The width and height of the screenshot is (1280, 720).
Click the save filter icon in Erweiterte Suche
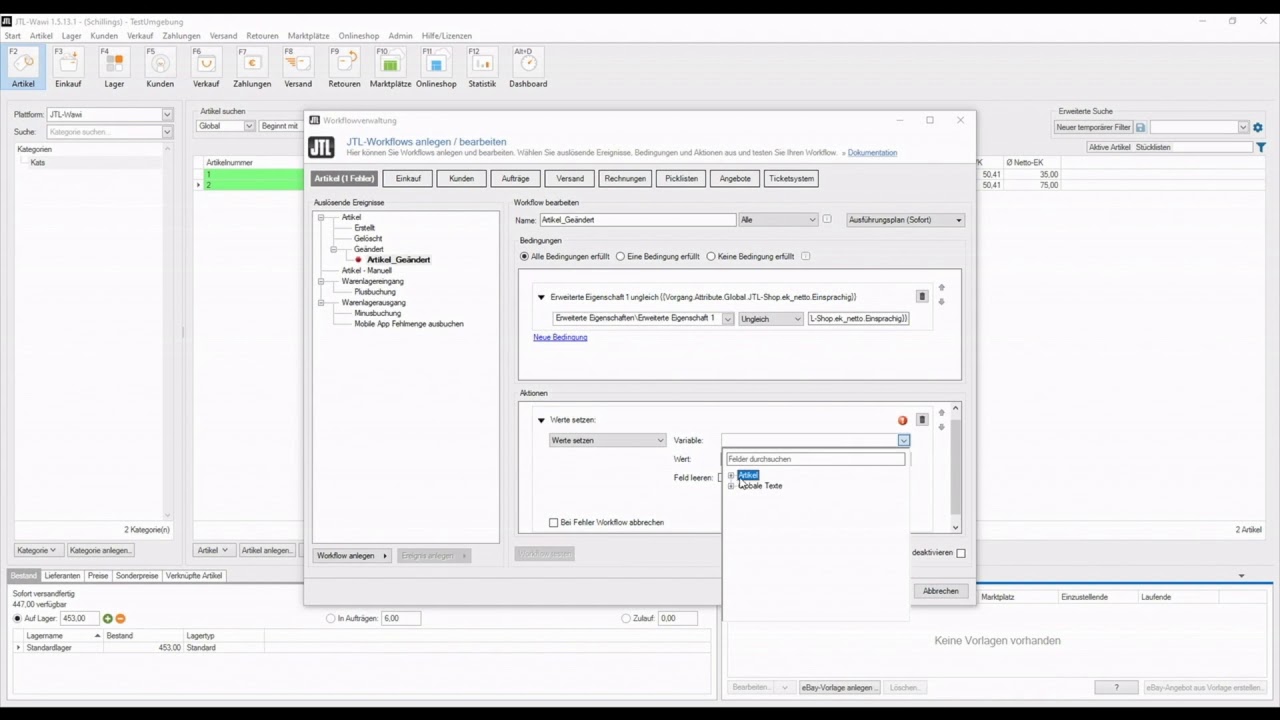[x=1140, y=127]
